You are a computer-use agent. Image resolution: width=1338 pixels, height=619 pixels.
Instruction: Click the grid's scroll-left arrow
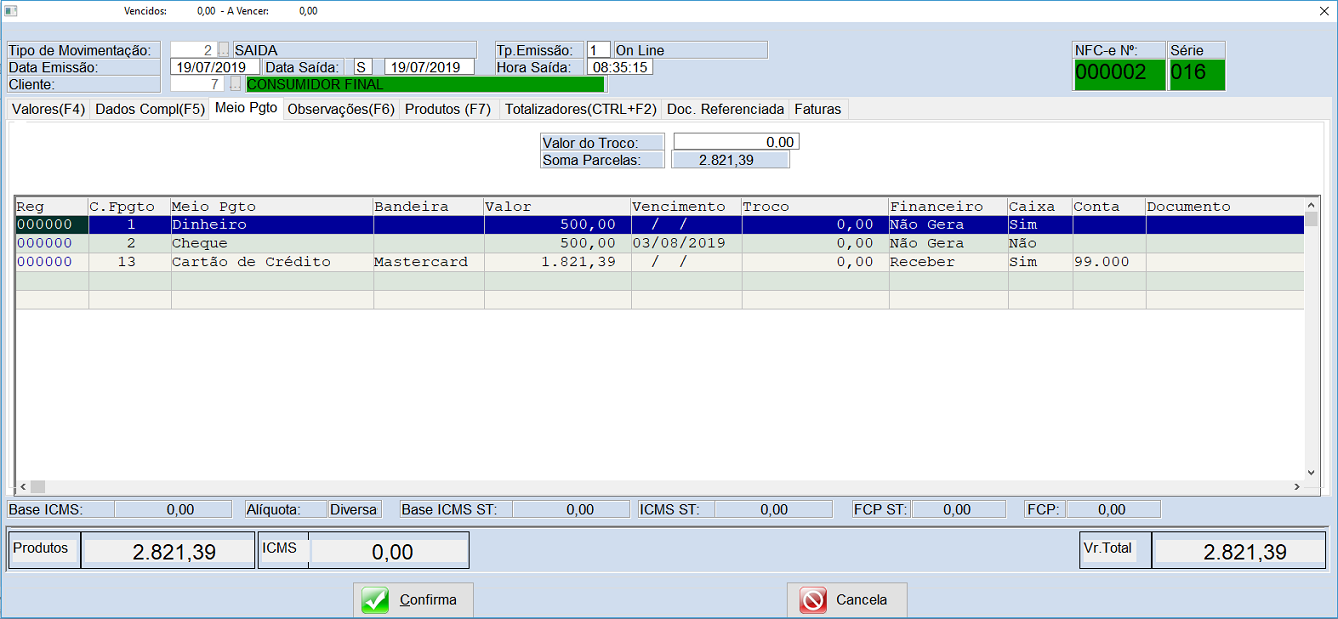coord(23,487)
